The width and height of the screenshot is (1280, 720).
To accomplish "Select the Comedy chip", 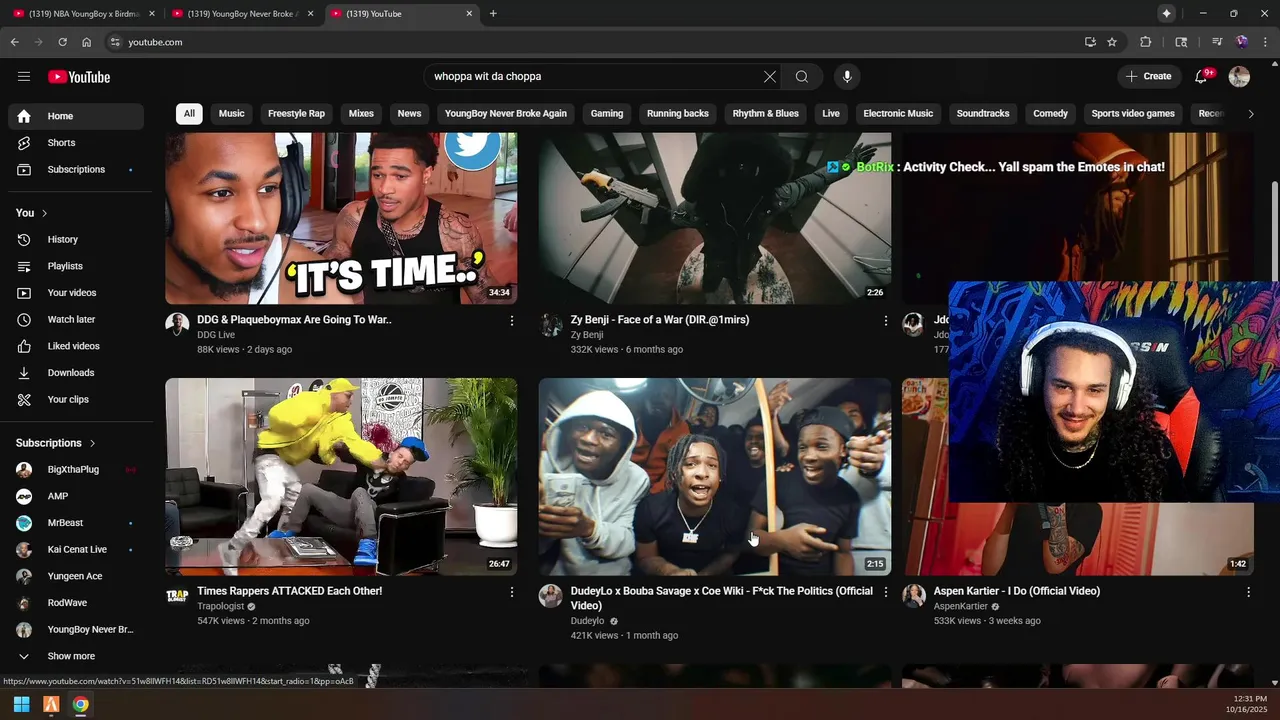I will [x=1050, y=114].
